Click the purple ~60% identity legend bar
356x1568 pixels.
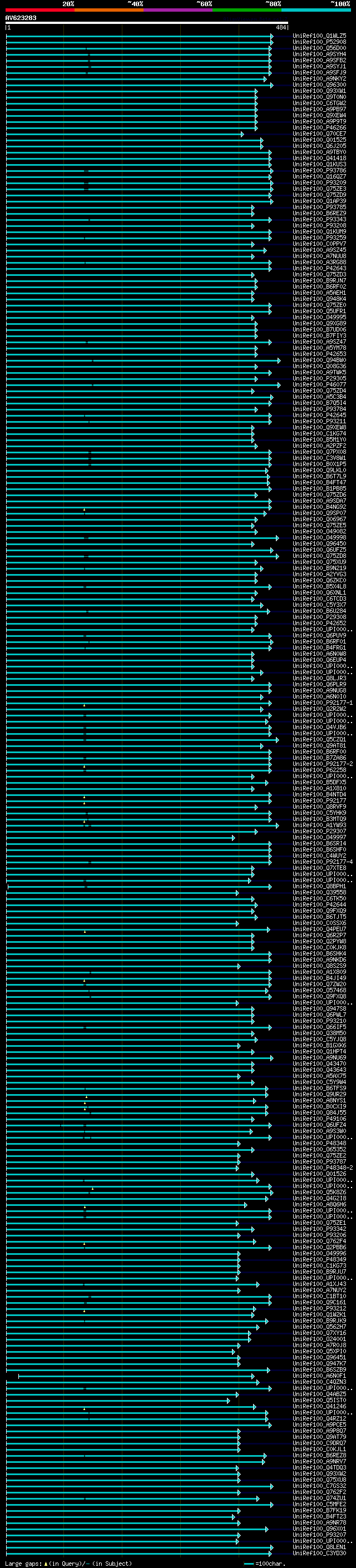click(179, 10)
